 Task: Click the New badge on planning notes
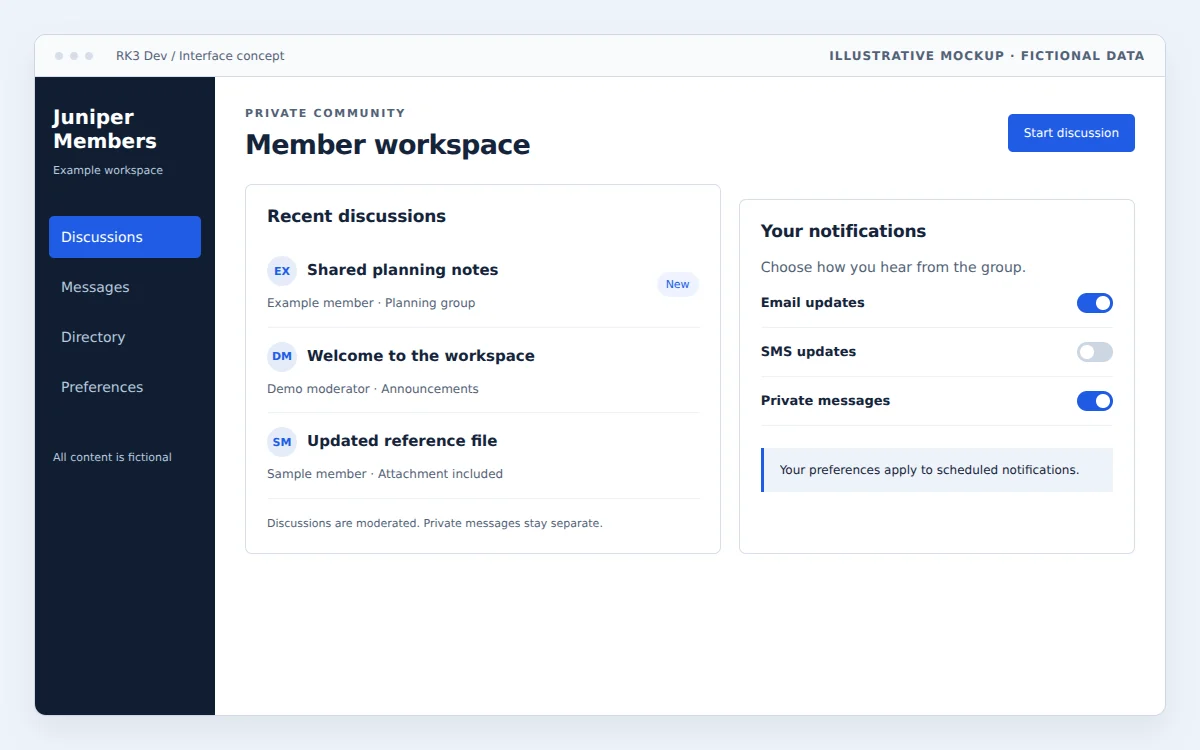click(x=677, y=285)
